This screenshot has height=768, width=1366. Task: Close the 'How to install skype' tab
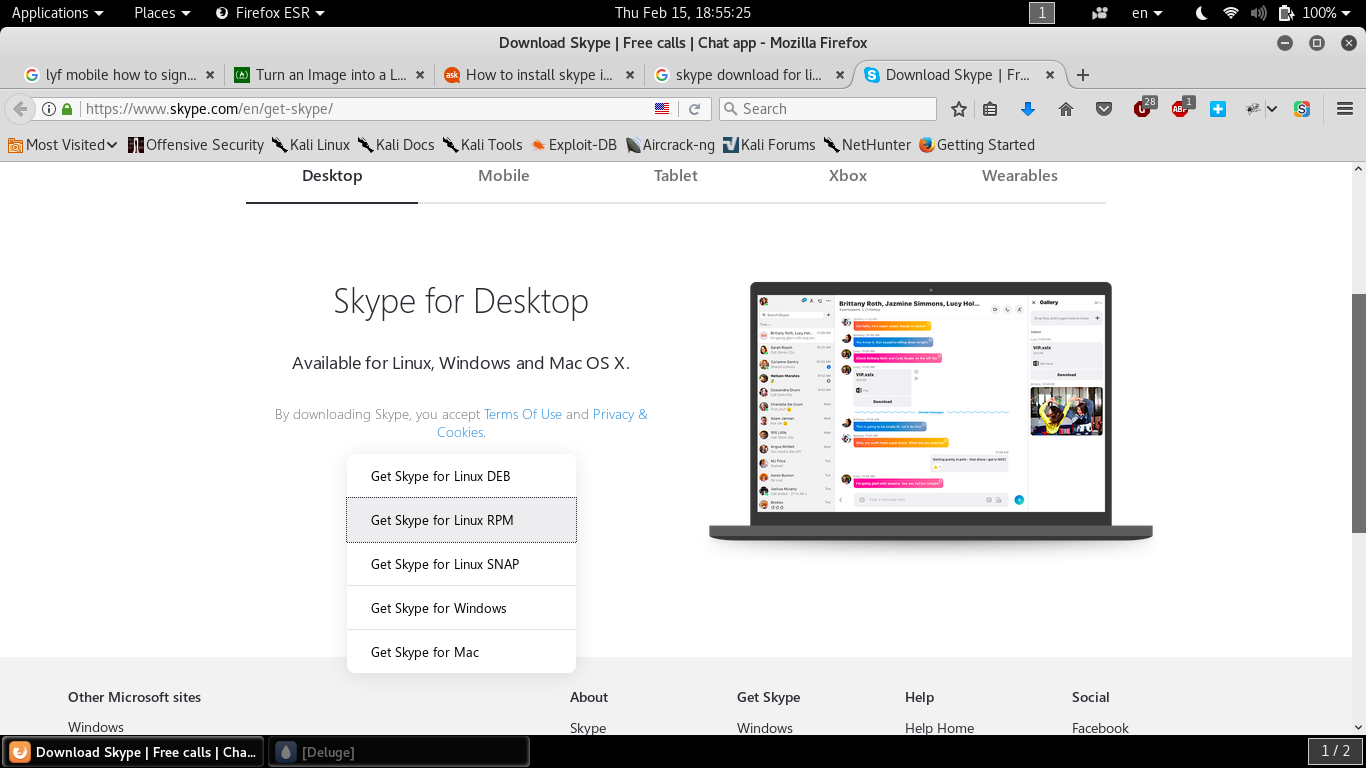[x=630, y=75]
